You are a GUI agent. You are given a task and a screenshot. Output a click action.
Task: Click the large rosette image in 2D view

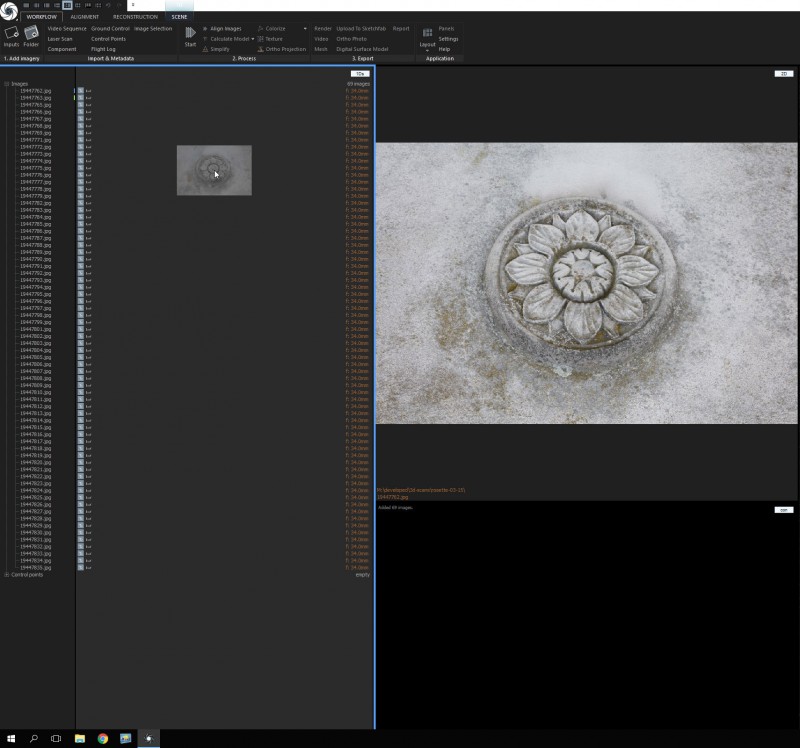tap(587, 283)
